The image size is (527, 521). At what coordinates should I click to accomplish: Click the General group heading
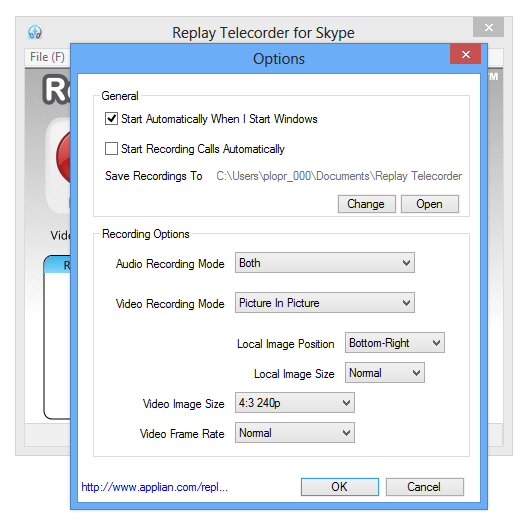coord(120,96)
